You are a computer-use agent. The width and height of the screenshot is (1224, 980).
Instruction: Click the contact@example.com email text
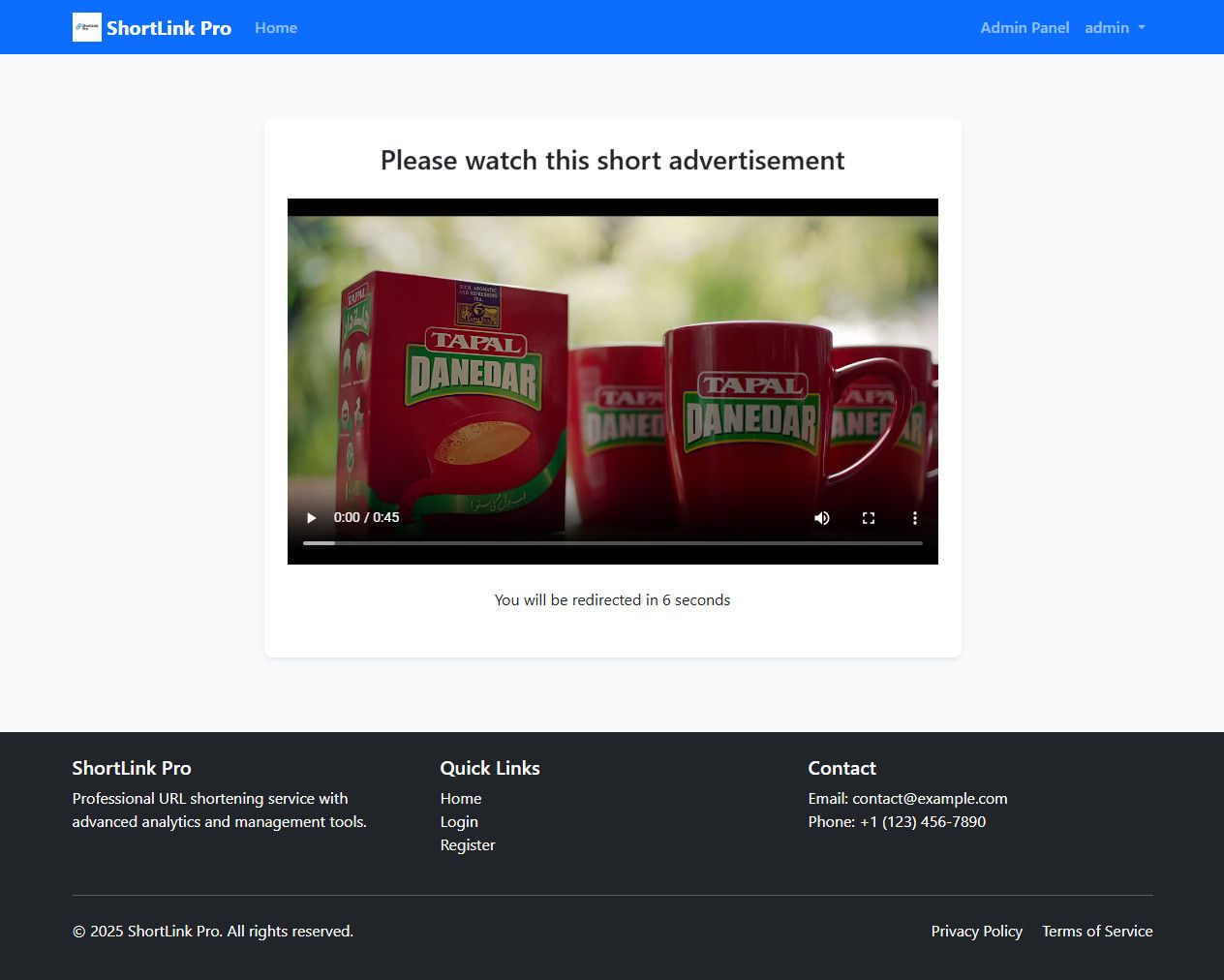coord(930,798)
